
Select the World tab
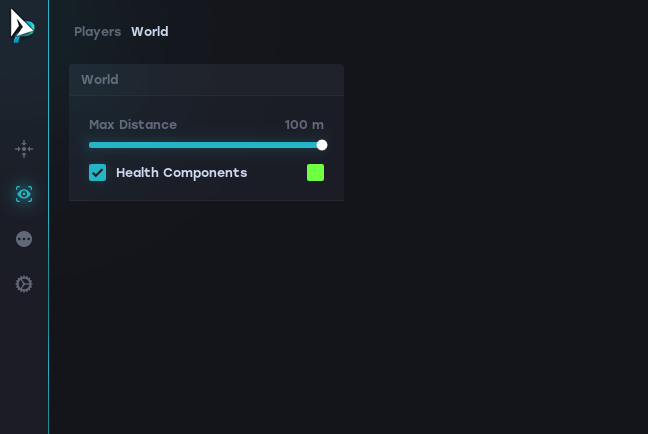[150, 32]
